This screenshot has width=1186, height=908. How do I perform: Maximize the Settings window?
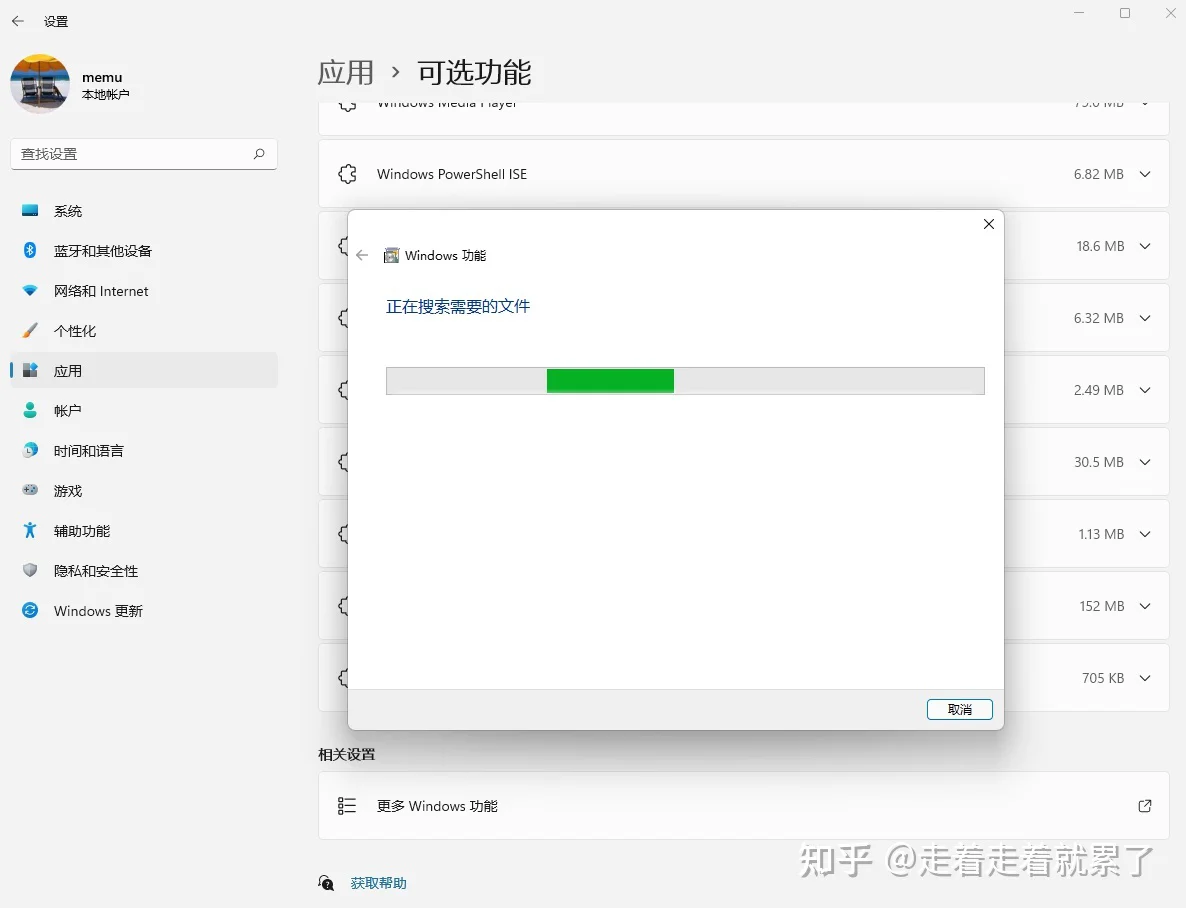[x=1125, y=13]
